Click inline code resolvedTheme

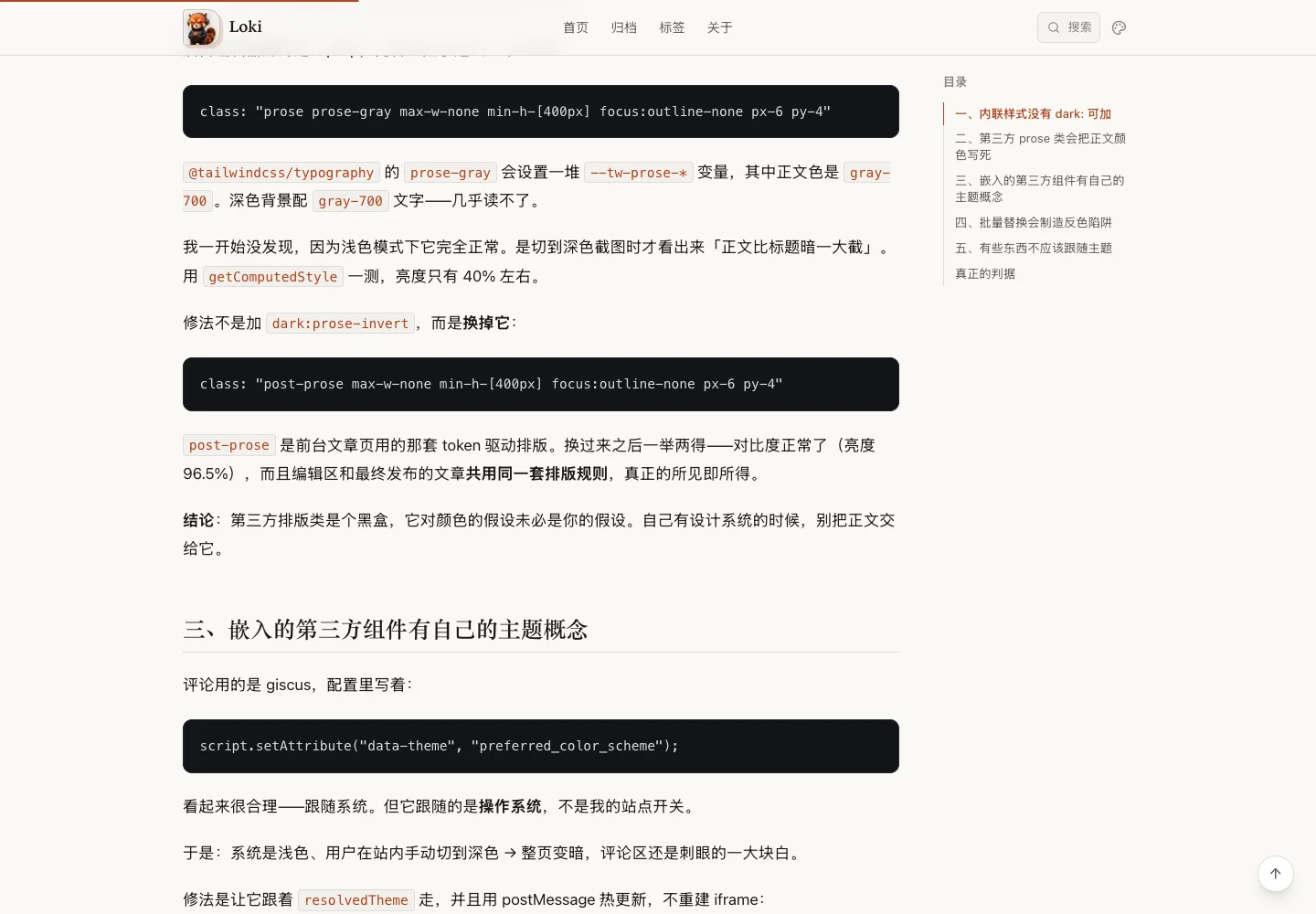click(356, 900)
